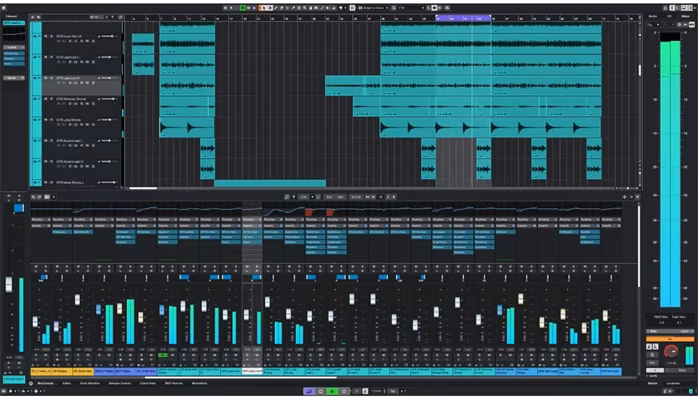Click the project horizontal scrollbar thumb
The height and width of the screenshot is (400, 698).
[143, 188]
